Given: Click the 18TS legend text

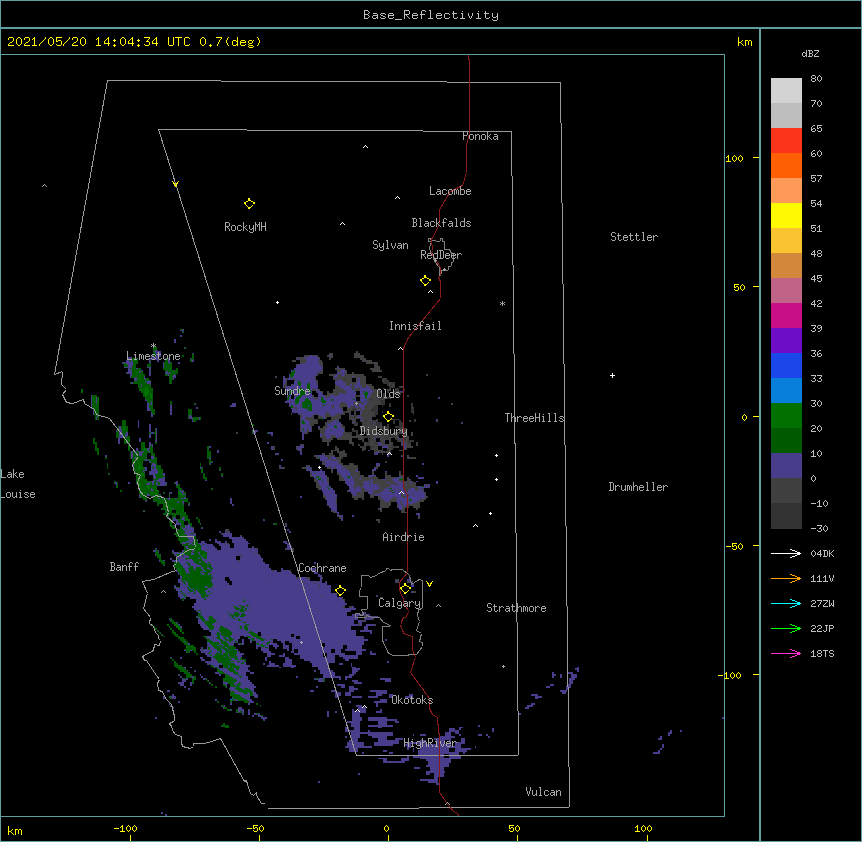Looking at the screenshot, I should point(822,653).
